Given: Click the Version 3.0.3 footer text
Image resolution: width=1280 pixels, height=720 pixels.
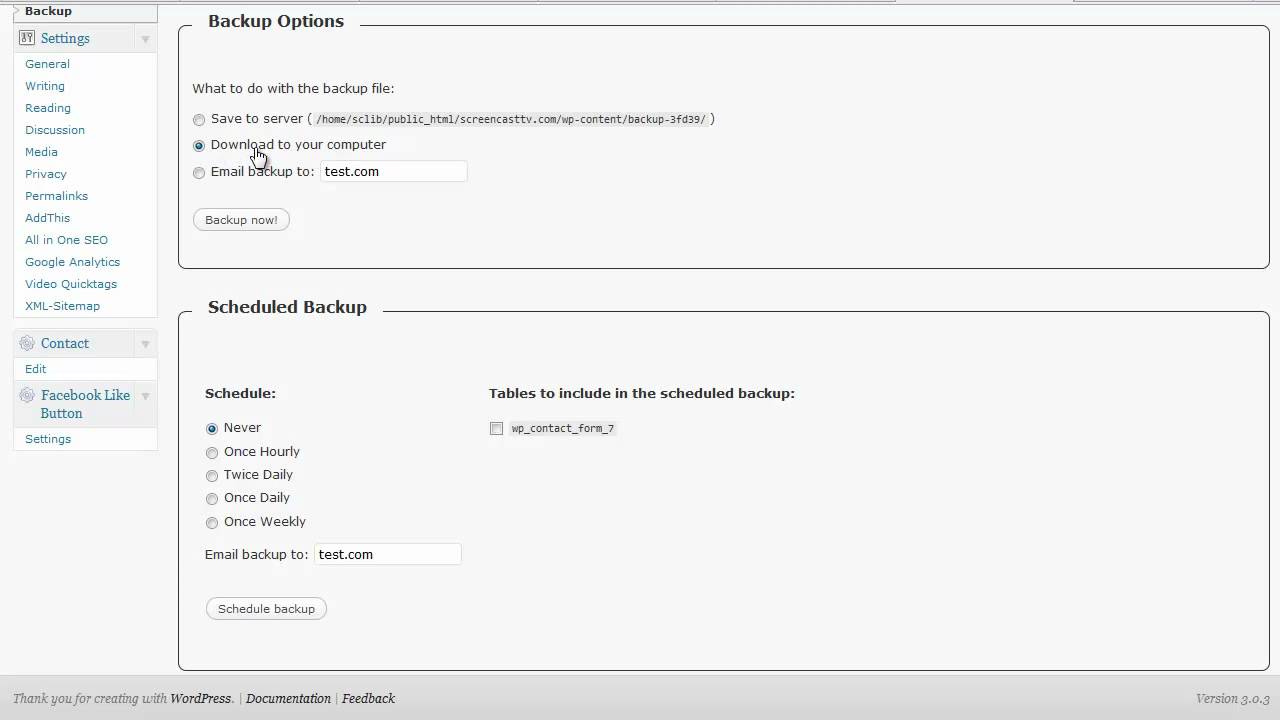Looking at the screenshot, I should click(1232, 699).
